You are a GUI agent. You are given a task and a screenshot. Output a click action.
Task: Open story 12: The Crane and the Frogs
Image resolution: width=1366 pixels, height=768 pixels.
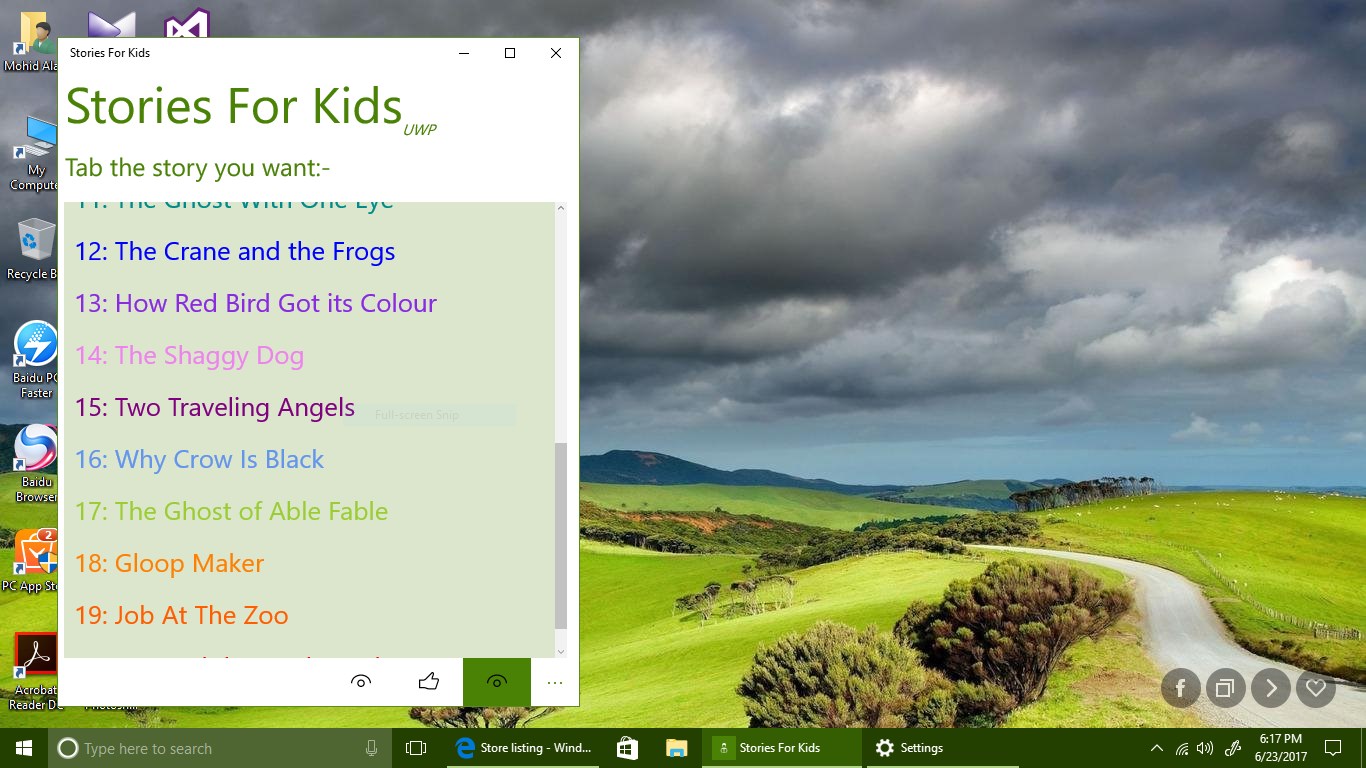tap(235, 251)
